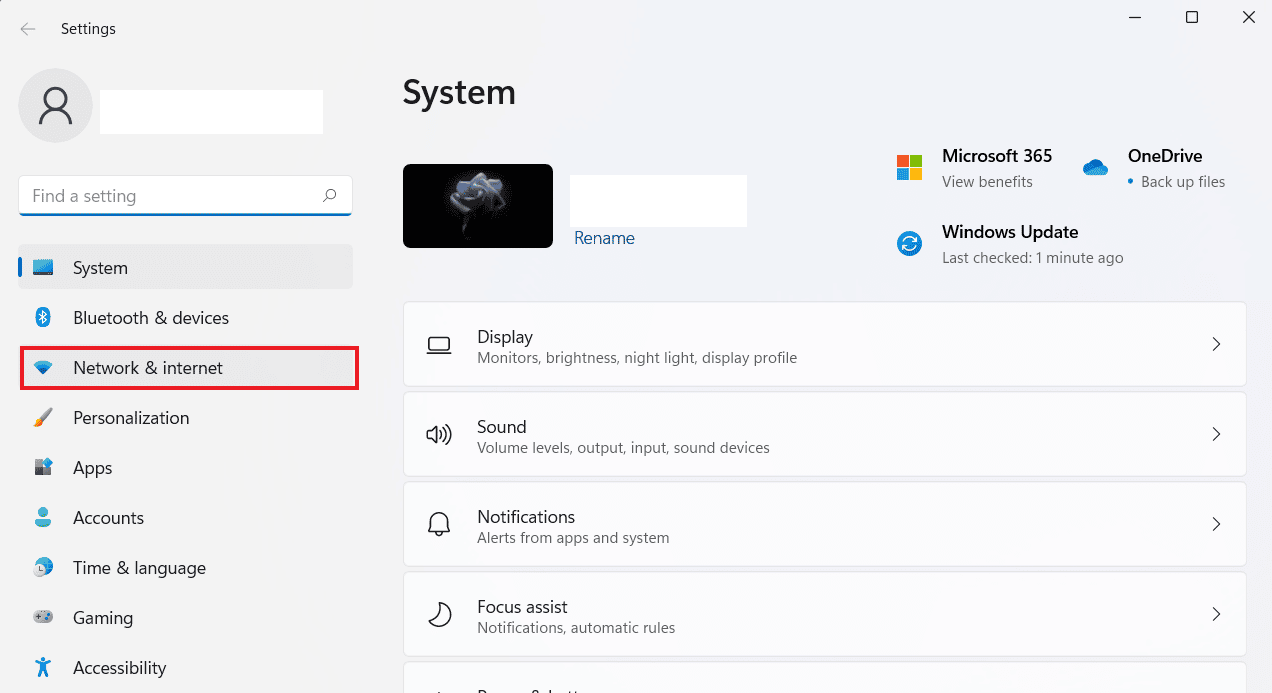Click the Wi-Fi Network icon in sidebar
The width and height of the screenshot is (1272, 693).
[42, 368]
